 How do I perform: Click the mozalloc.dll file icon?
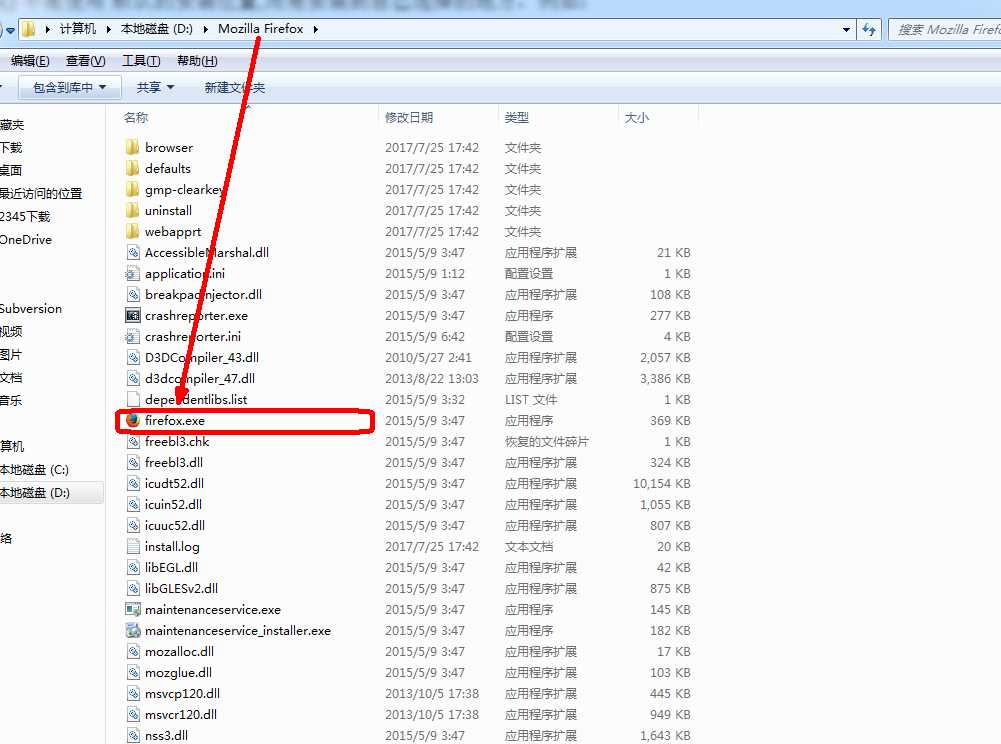tap(132, 651)
